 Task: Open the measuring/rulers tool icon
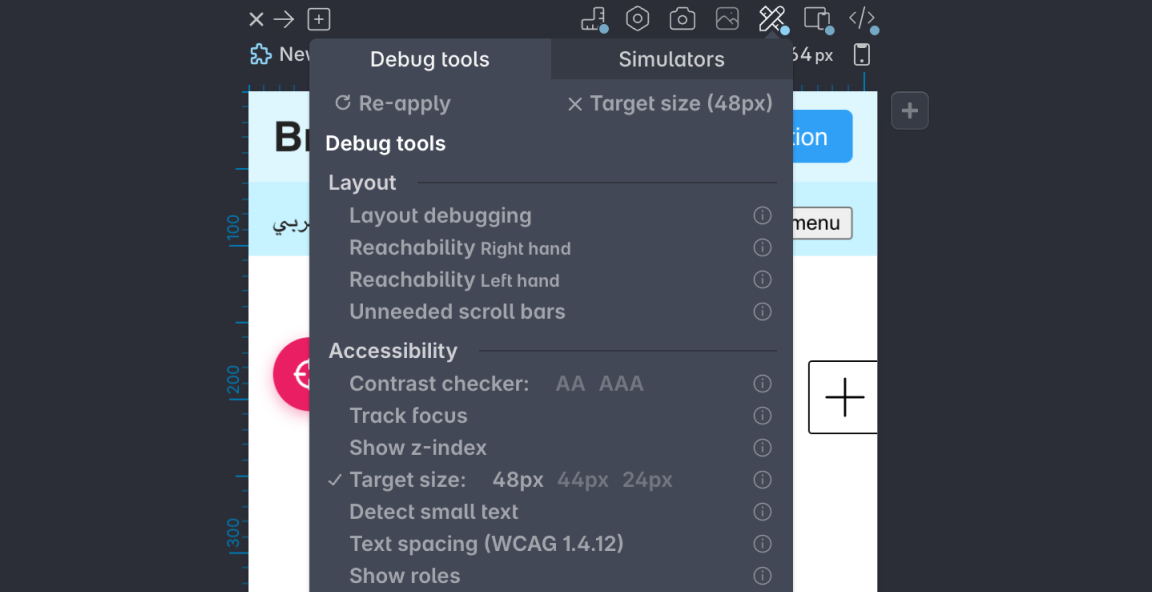(x=593, y=18)
